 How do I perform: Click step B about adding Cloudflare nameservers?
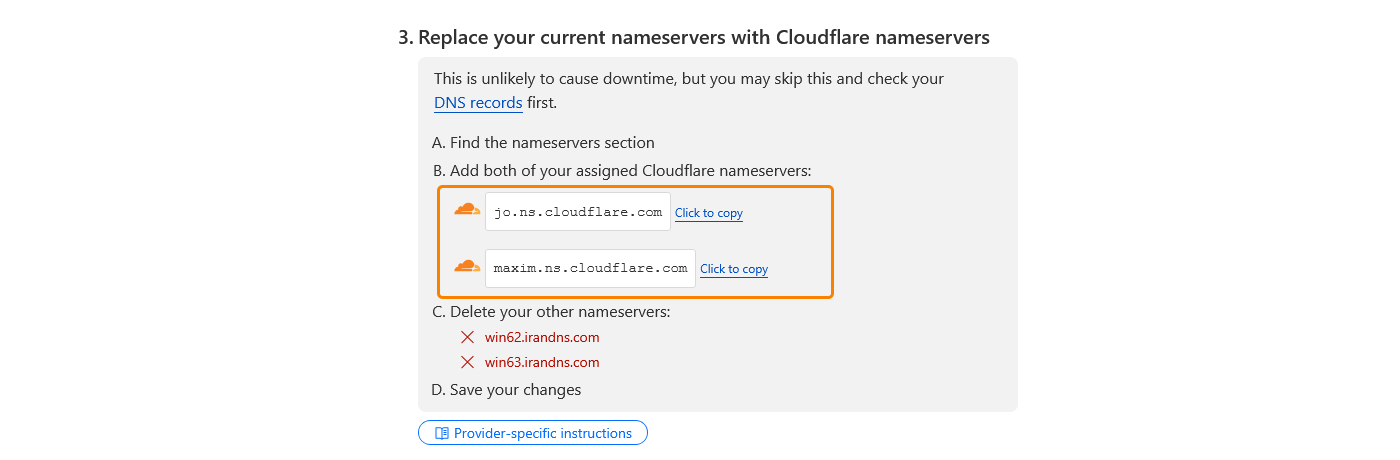pyautogui.click(x=621, y=170)
